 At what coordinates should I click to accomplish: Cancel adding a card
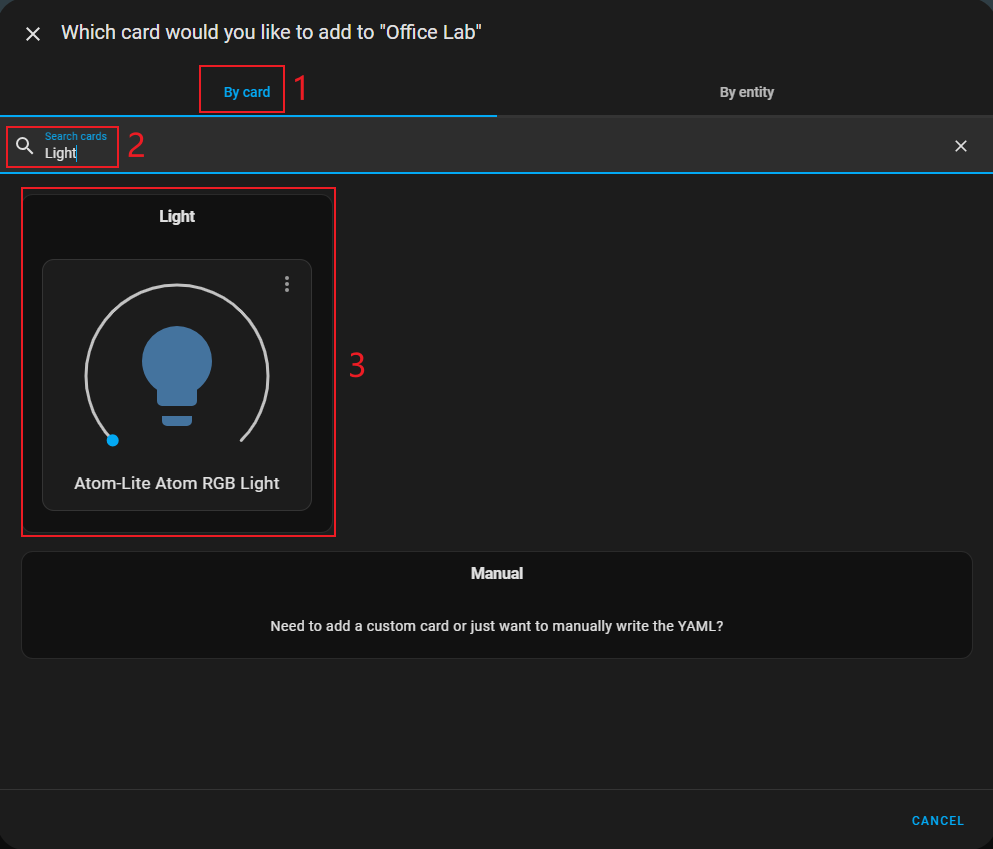937,821
